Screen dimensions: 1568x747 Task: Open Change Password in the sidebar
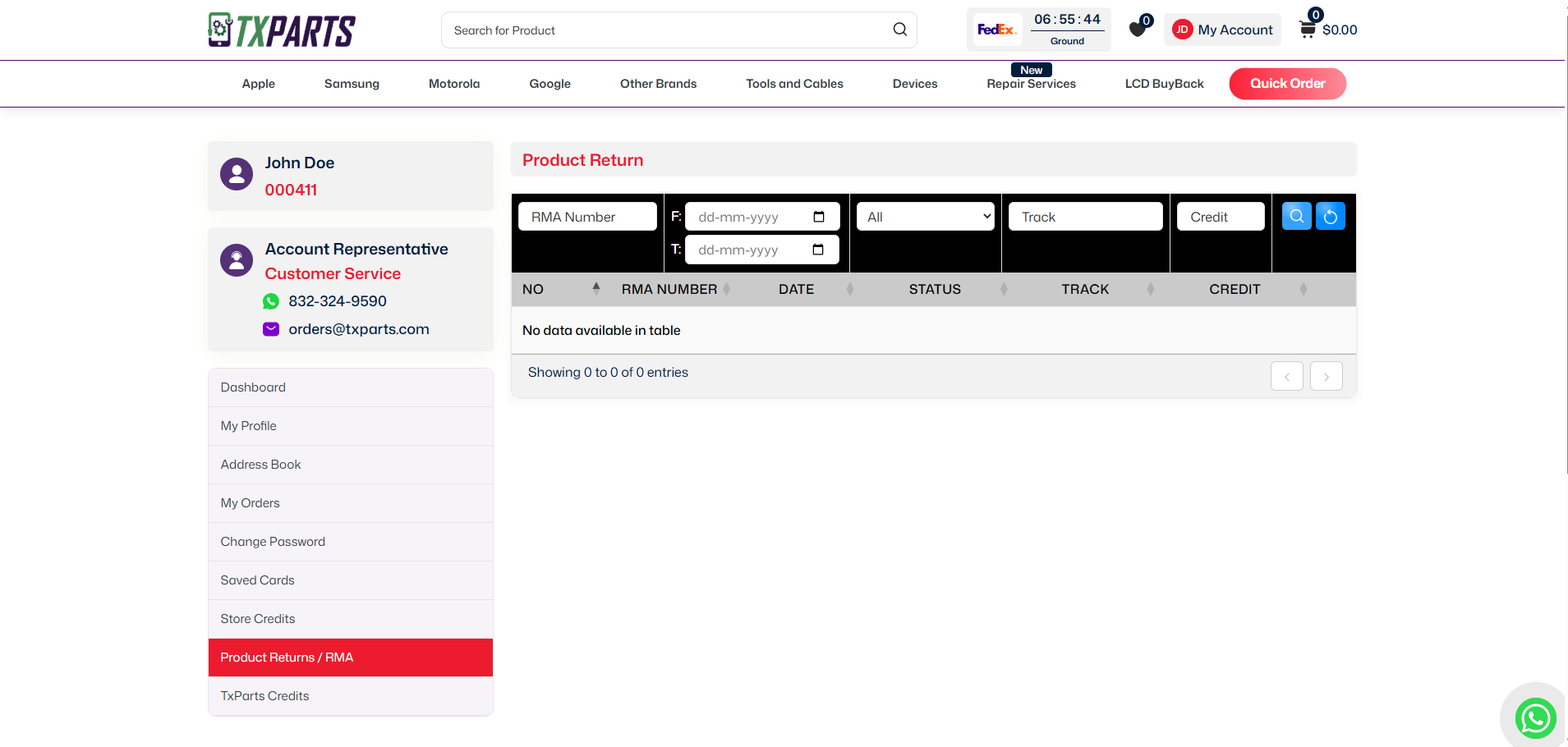pos(351,542)
